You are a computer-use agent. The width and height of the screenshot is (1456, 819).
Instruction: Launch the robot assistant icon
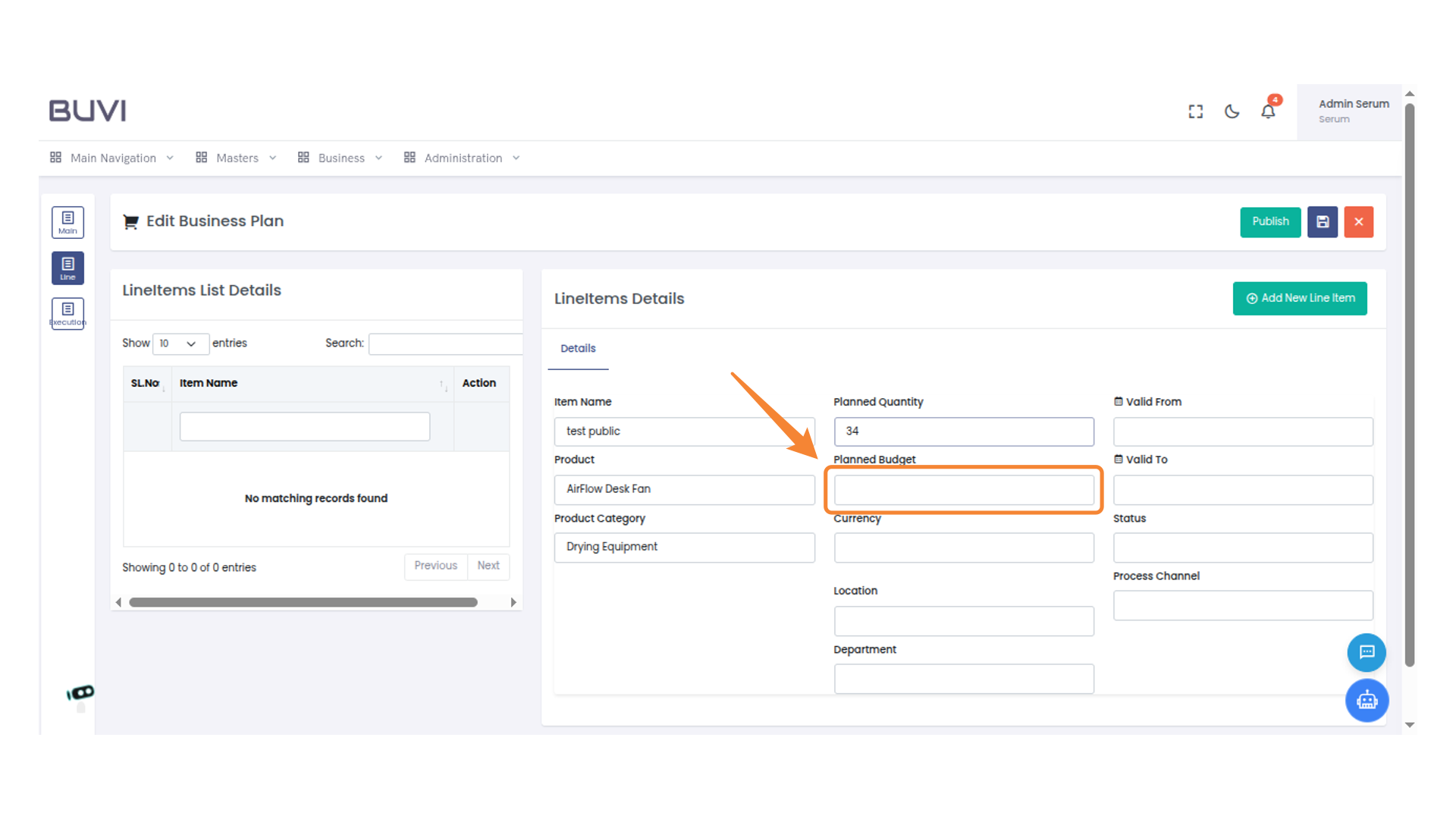pos(1367,700)
